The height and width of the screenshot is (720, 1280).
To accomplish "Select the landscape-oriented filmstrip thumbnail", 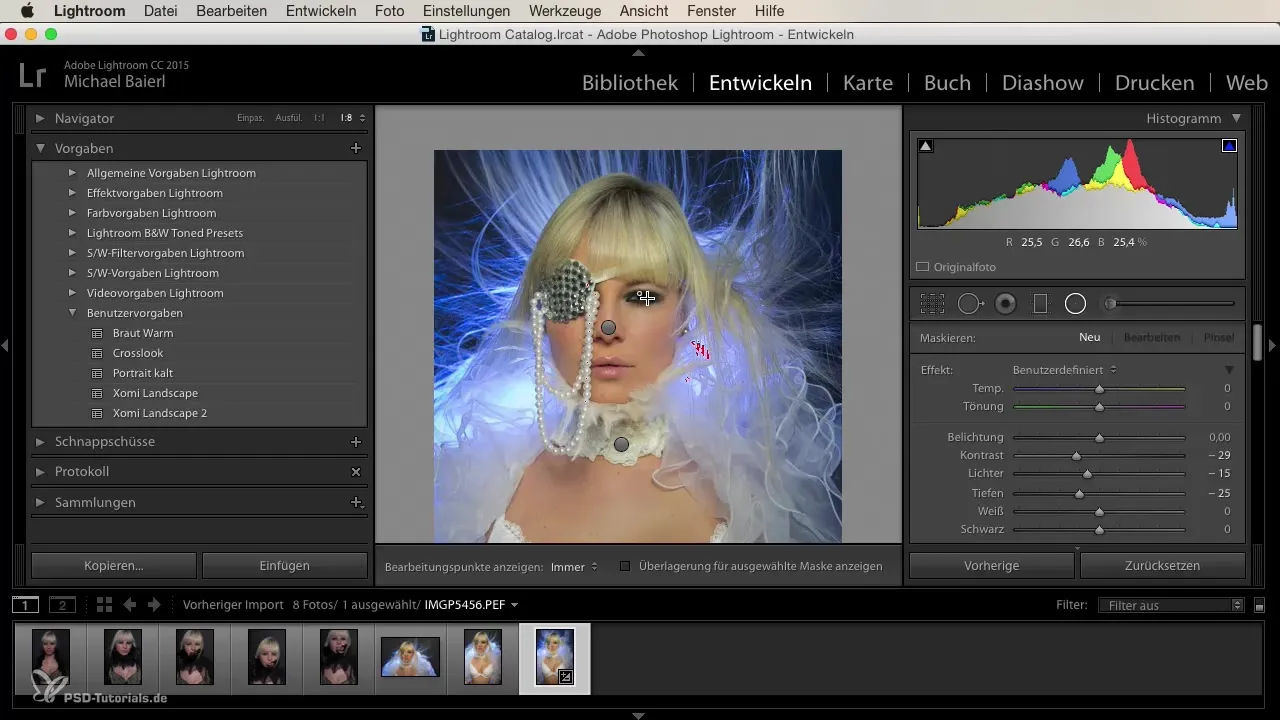I will (410, 657).
